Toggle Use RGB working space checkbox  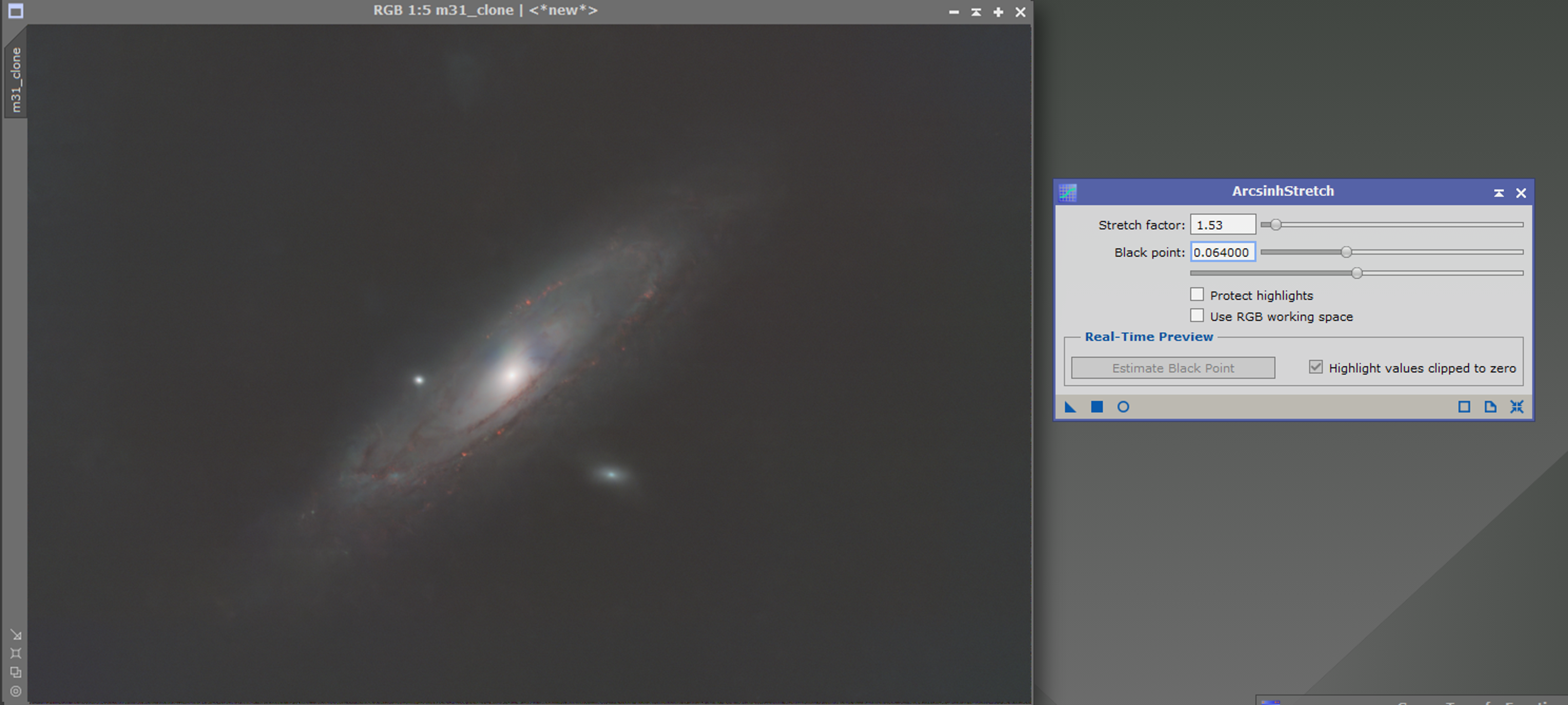1197,316
